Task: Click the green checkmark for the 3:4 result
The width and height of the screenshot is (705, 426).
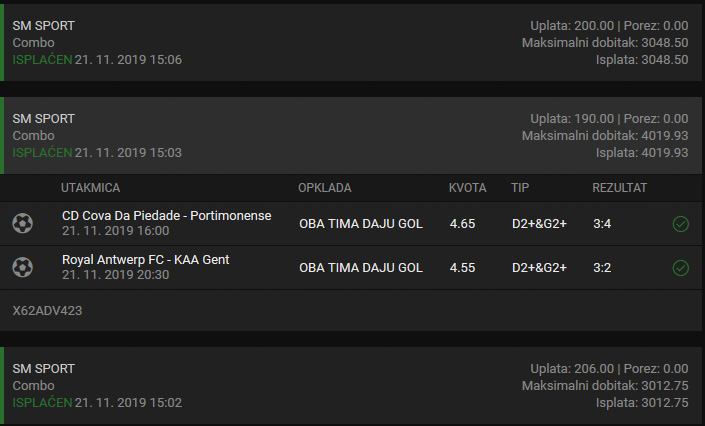Action: click(x=681, y=224)
